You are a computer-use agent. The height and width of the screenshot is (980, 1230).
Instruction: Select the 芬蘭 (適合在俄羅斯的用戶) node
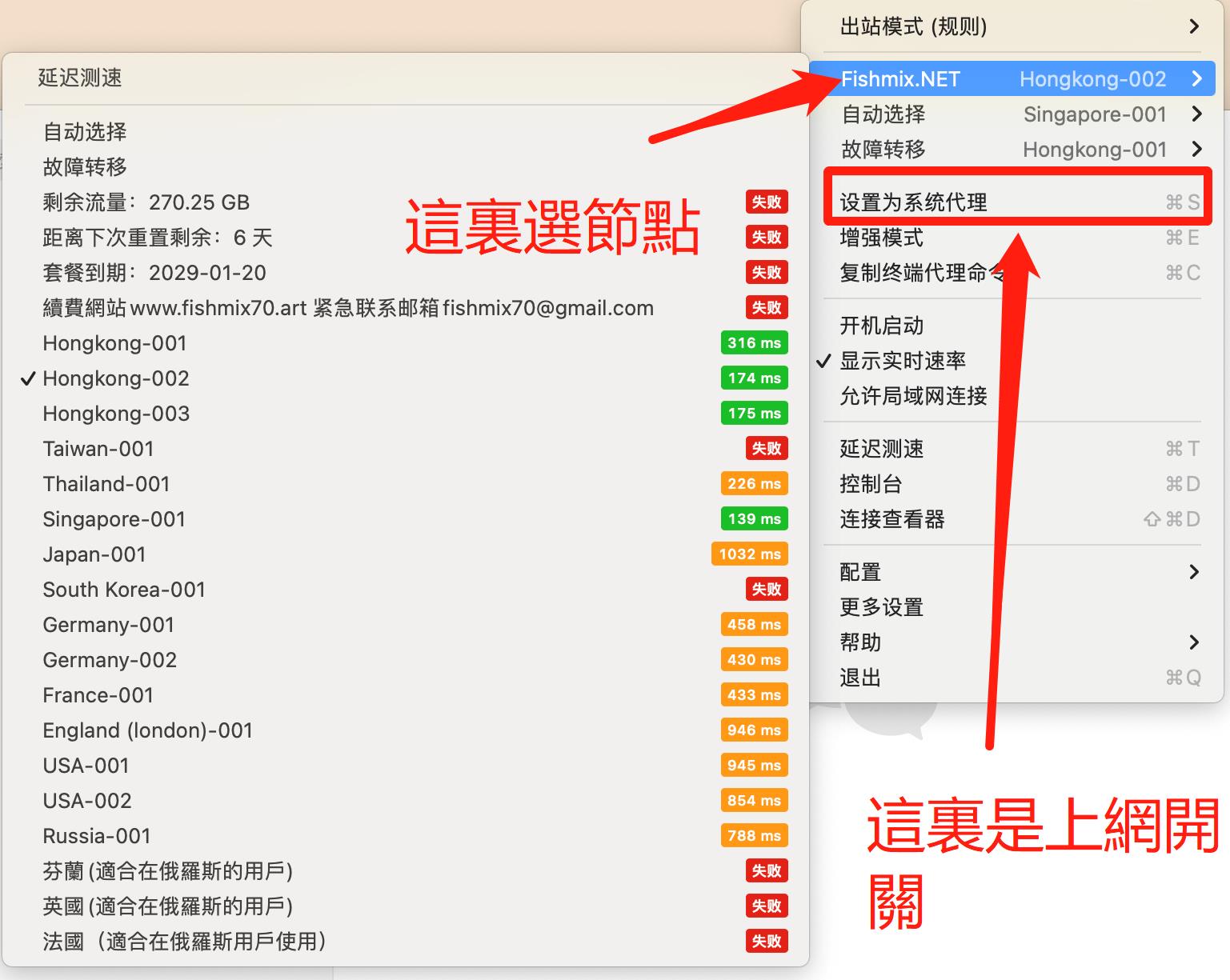click(x=405, y=871)
